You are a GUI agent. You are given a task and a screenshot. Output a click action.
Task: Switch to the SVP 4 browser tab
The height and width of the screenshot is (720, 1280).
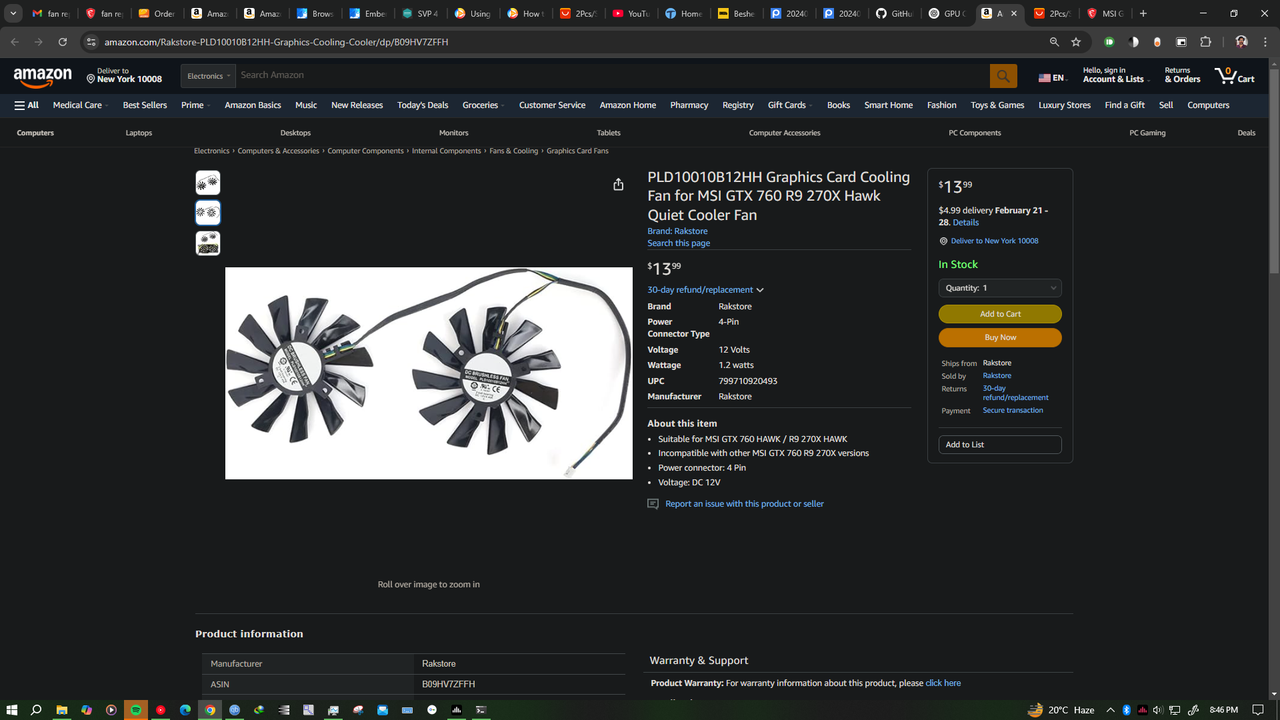(420, 13)
